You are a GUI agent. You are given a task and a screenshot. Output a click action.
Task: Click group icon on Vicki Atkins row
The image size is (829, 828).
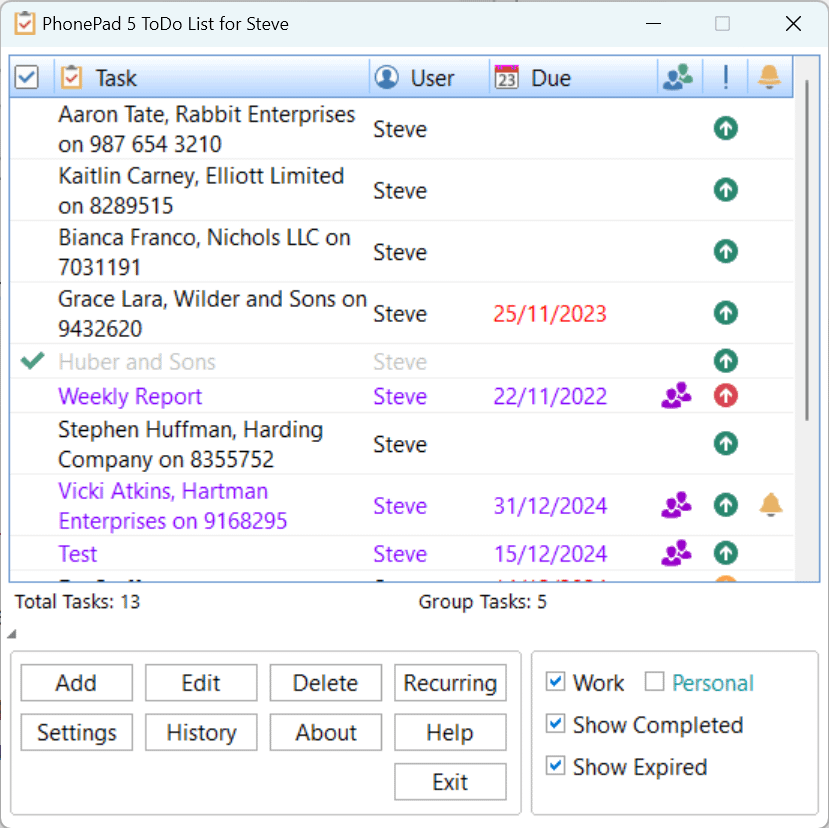point(676,505)
